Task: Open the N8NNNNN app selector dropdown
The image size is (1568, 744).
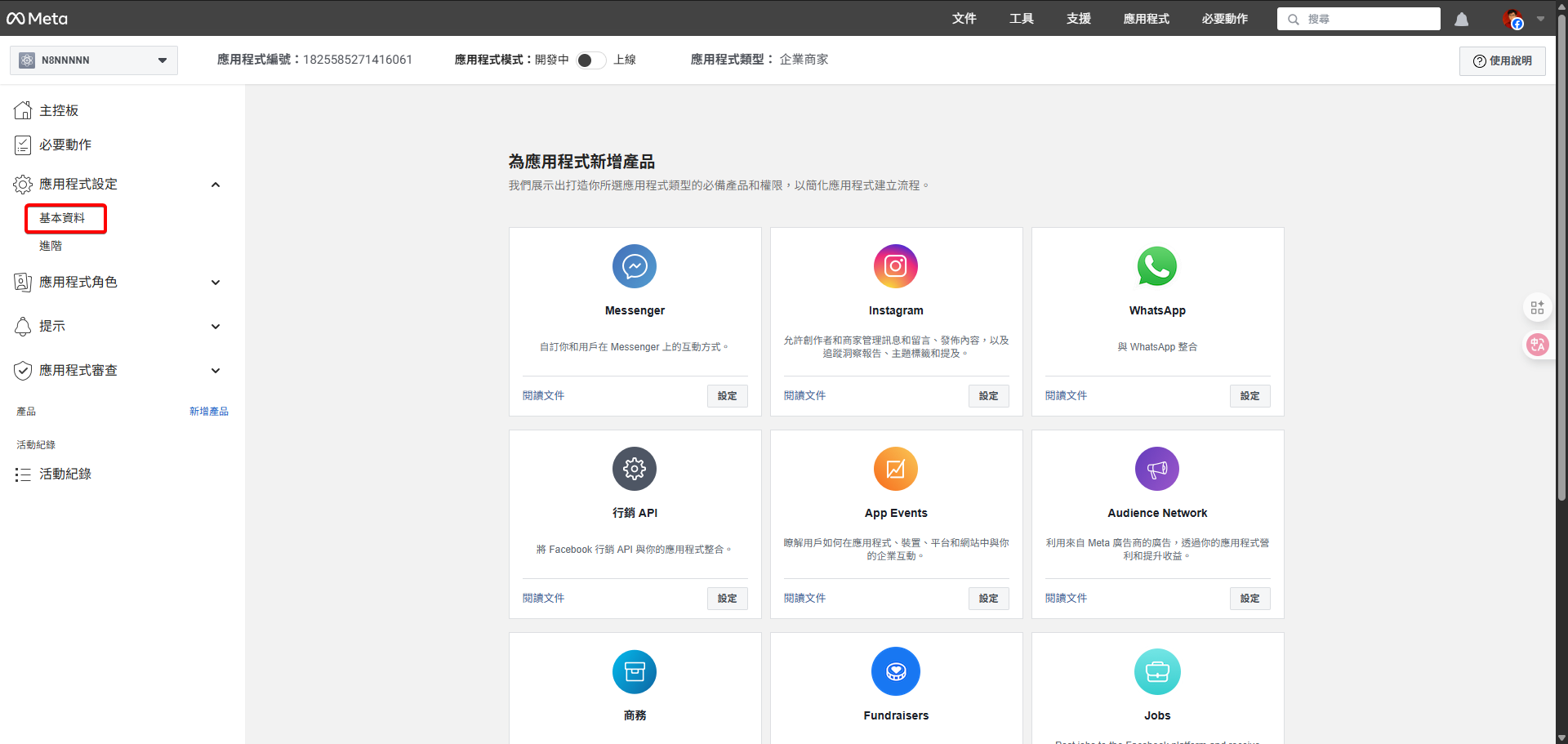Action: (92, 60)
